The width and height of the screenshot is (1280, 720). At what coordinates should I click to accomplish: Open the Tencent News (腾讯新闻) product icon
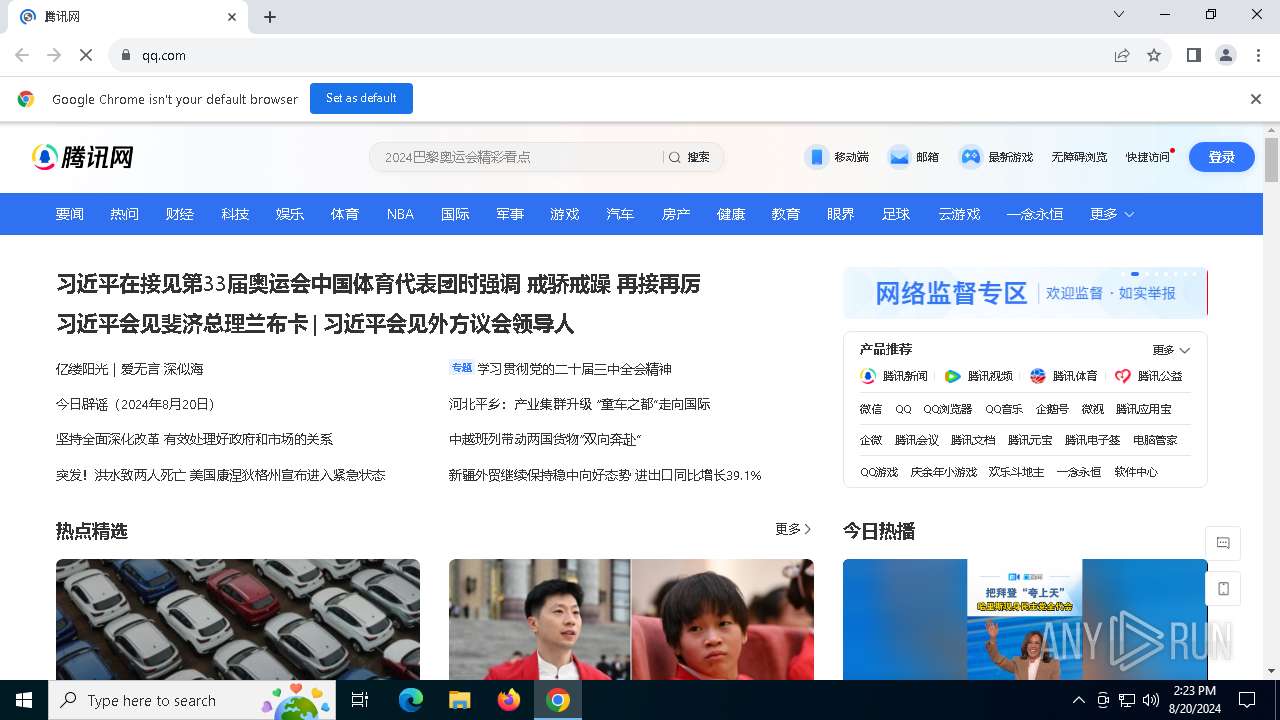pyautogui.click(x=868, y=376)
